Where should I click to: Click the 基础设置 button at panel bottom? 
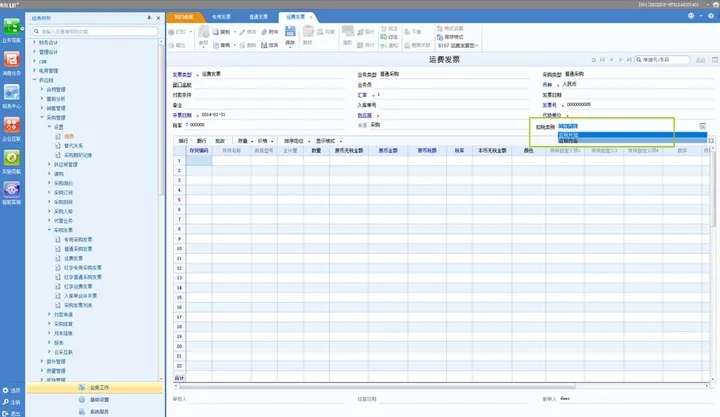coord(96,399)
